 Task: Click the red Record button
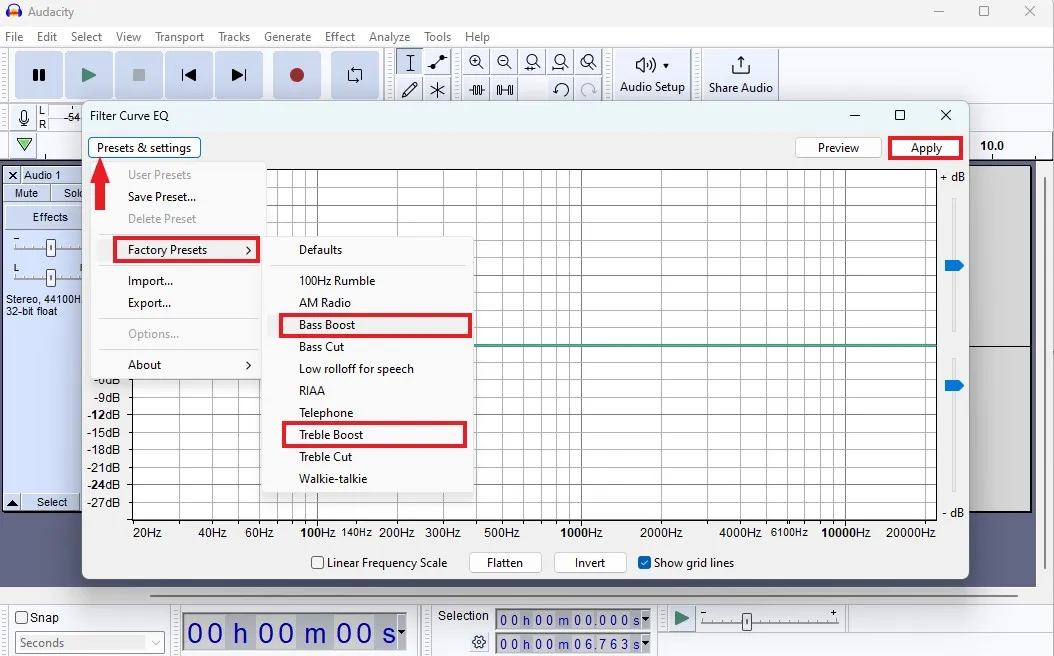296,75
